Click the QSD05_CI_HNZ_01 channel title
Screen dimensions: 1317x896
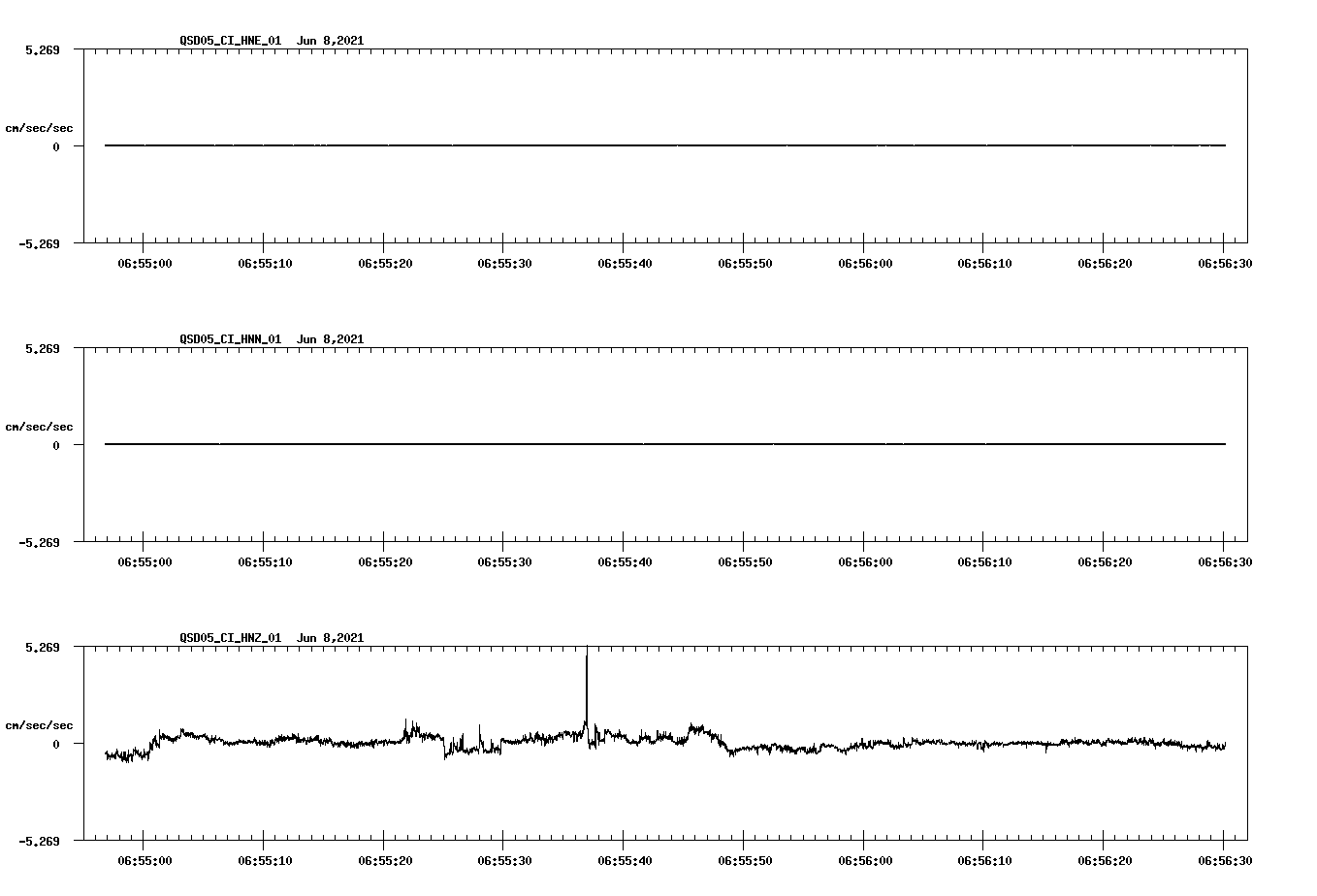pos(230,638)
